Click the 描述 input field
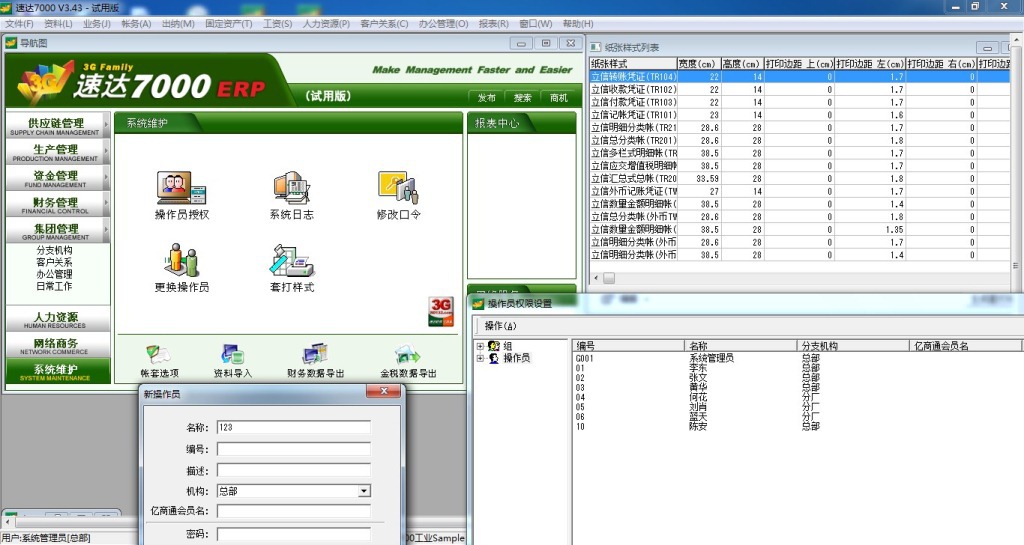This screenshot has width=1024, height=545. click(x=294, y=470)
